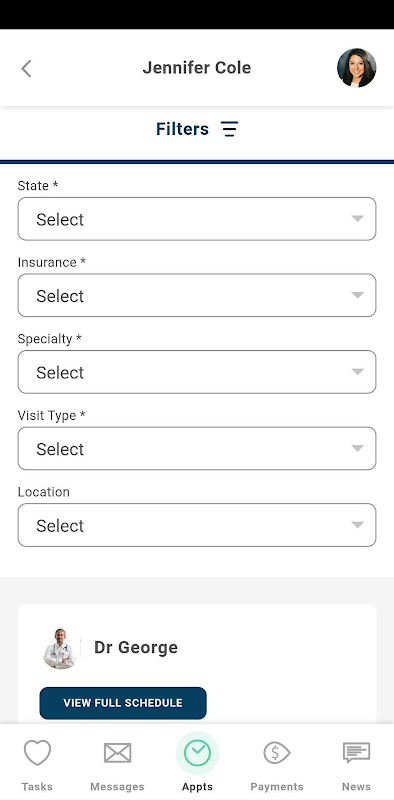Select the Appts clock icon
This screenshot has height=800, width=394.
198,753
